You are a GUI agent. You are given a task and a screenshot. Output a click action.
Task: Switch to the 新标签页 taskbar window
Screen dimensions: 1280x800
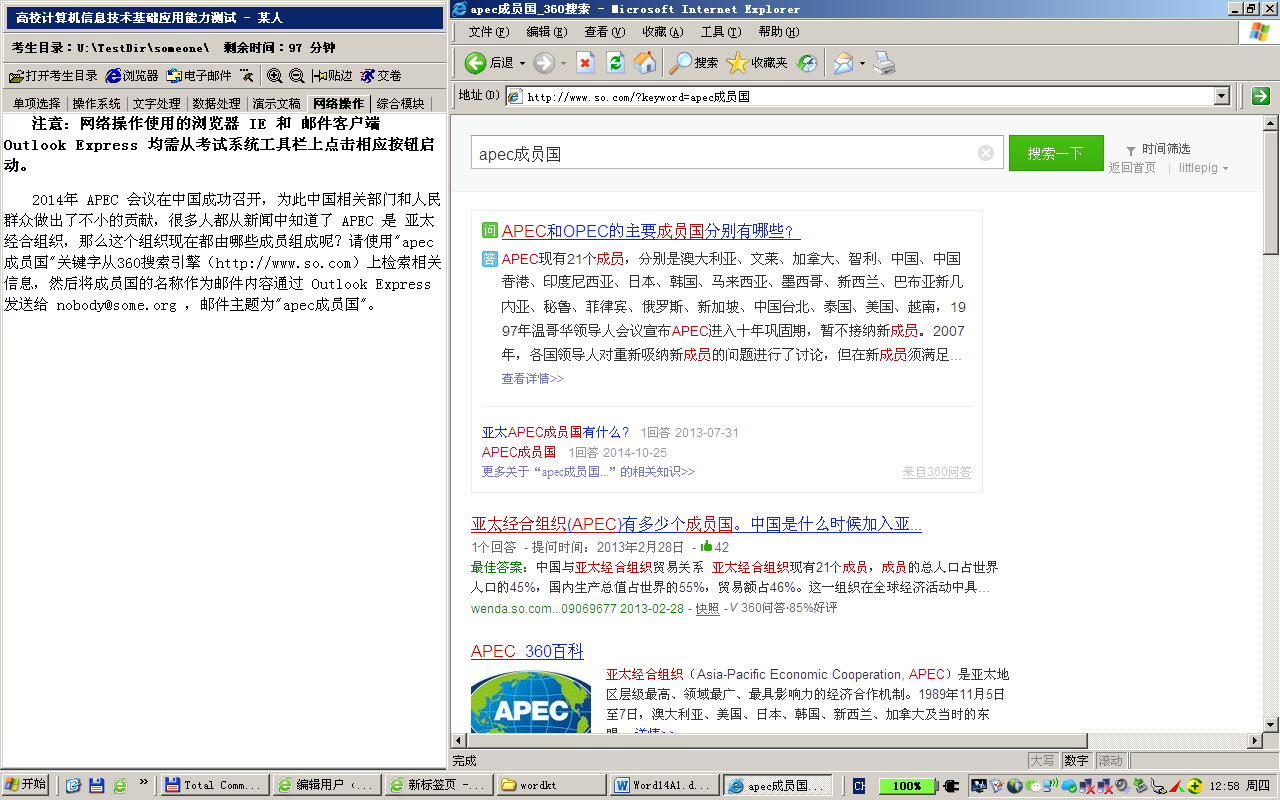coord(439,785)
